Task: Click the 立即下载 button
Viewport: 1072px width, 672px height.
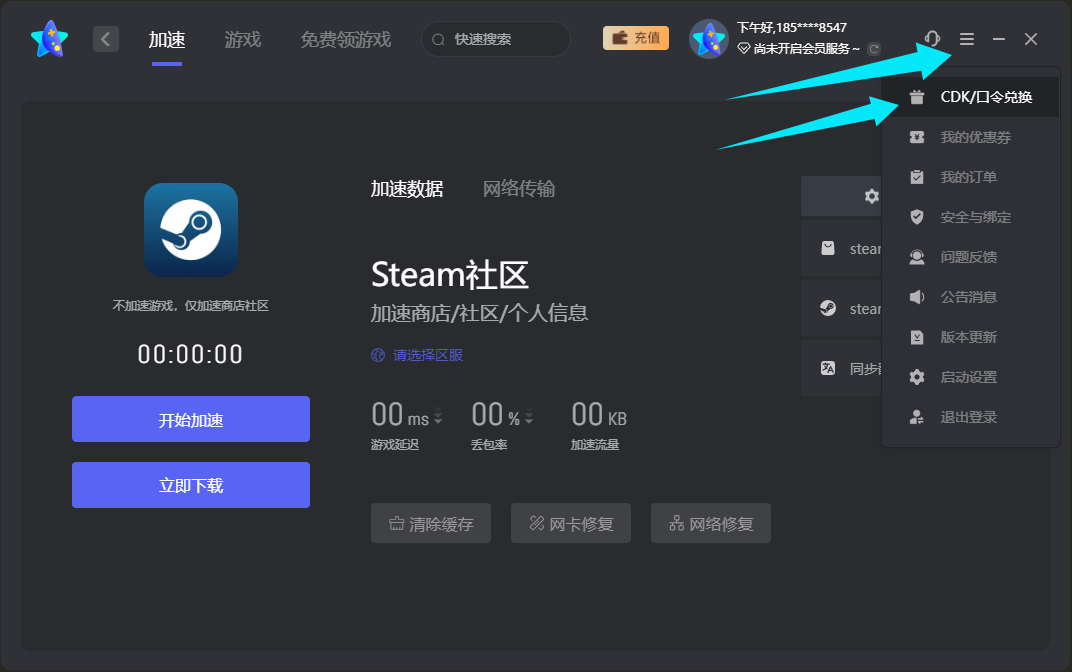Action: coord(191,485)
